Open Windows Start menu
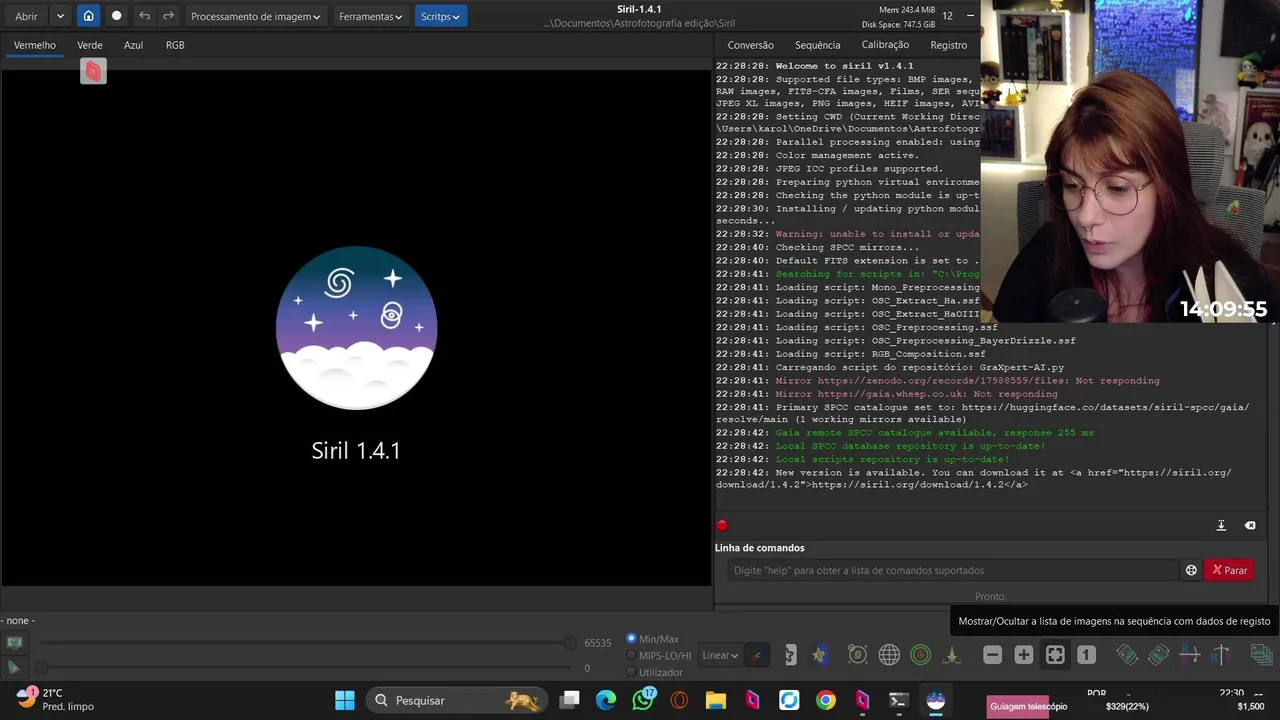Viewport: 1280px width, 720px height. point(345,700)
